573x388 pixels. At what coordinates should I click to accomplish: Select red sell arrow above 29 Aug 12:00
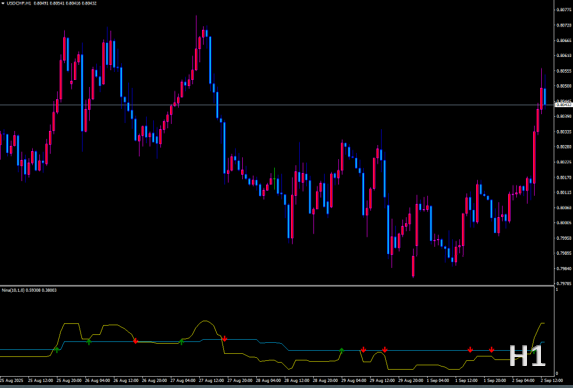363,350
